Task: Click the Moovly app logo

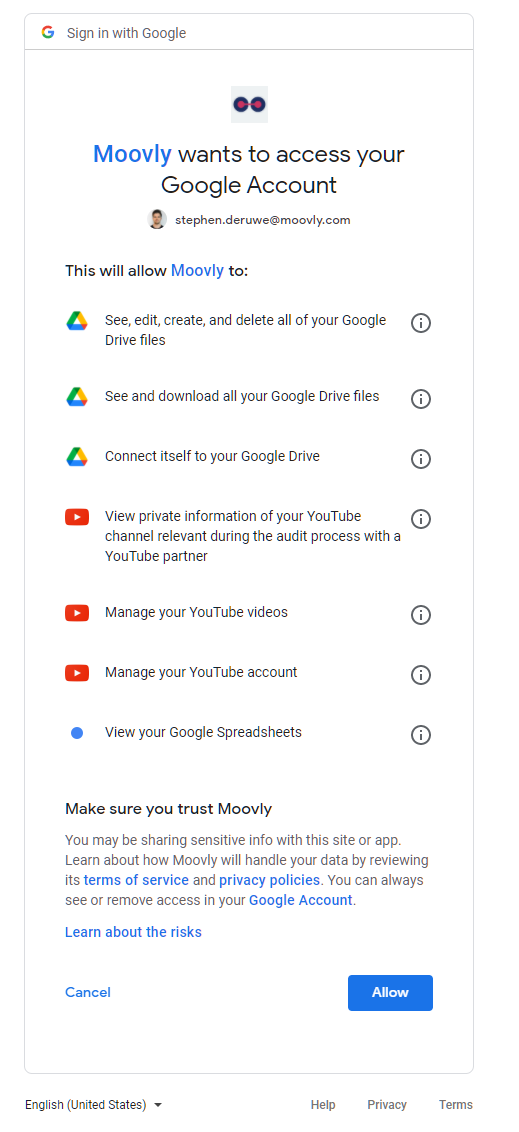Action: coord(249,105)
